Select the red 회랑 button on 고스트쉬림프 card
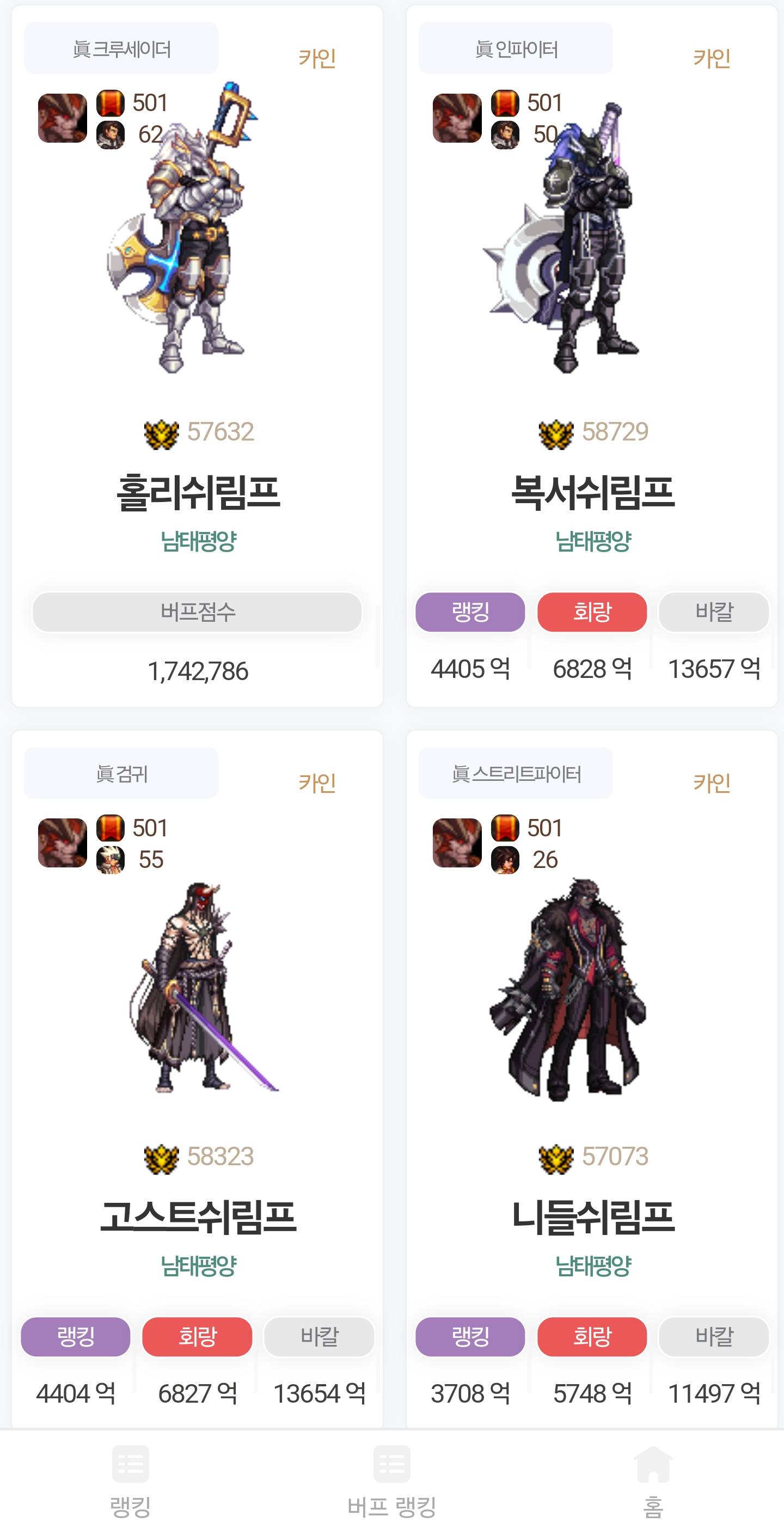Screen dimensions: 784x1529 197,1336
